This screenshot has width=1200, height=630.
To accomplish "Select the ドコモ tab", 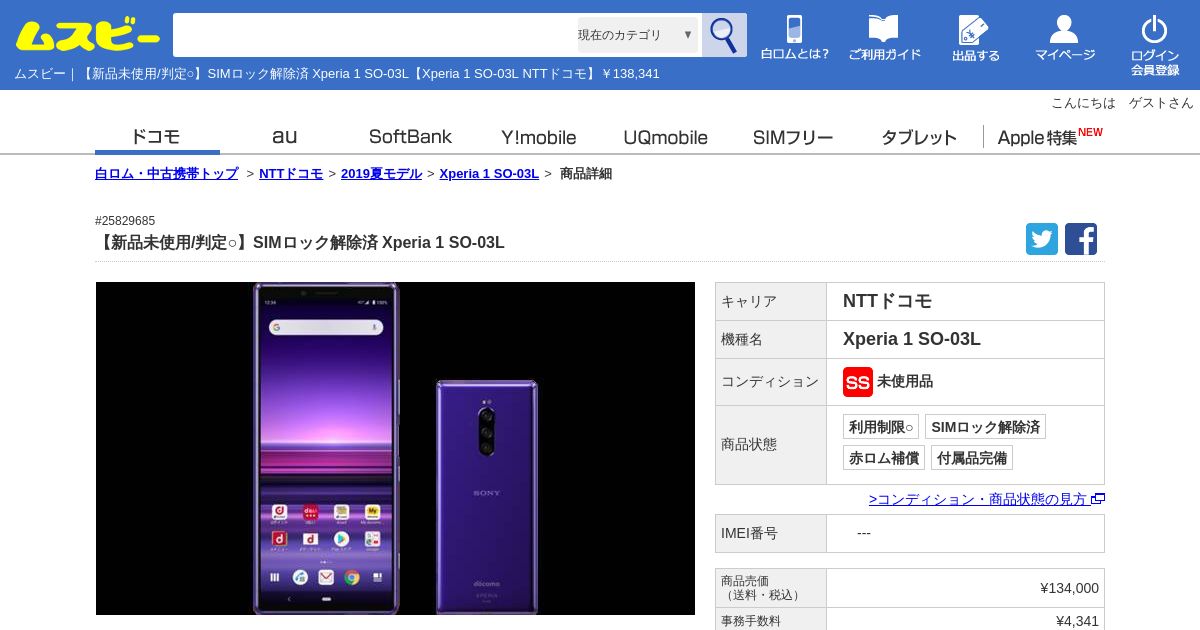I will [x=157, y=137].
